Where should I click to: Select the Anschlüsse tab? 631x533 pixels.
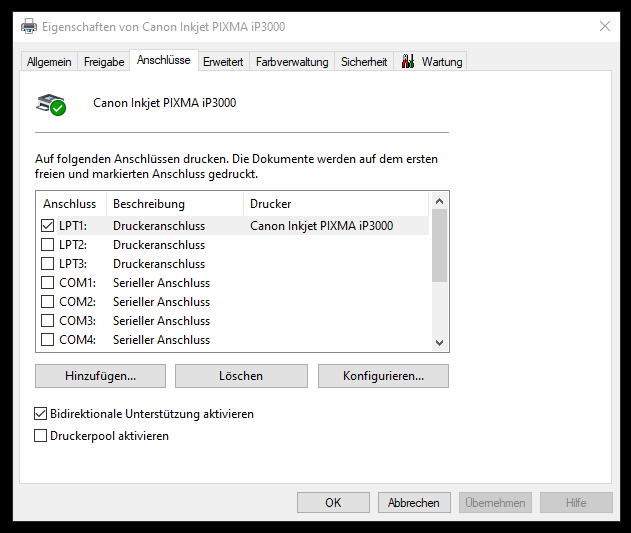pos(164,60)
